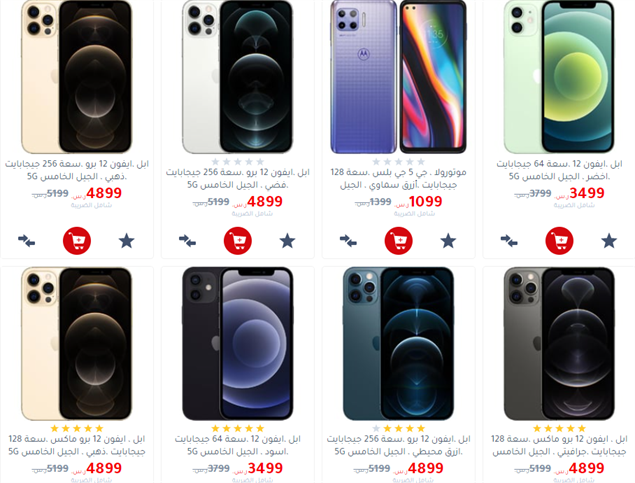Add green iPhone 12 64GB to cart
This screenshot has width=635, height=483.
(x=559, y=241)
